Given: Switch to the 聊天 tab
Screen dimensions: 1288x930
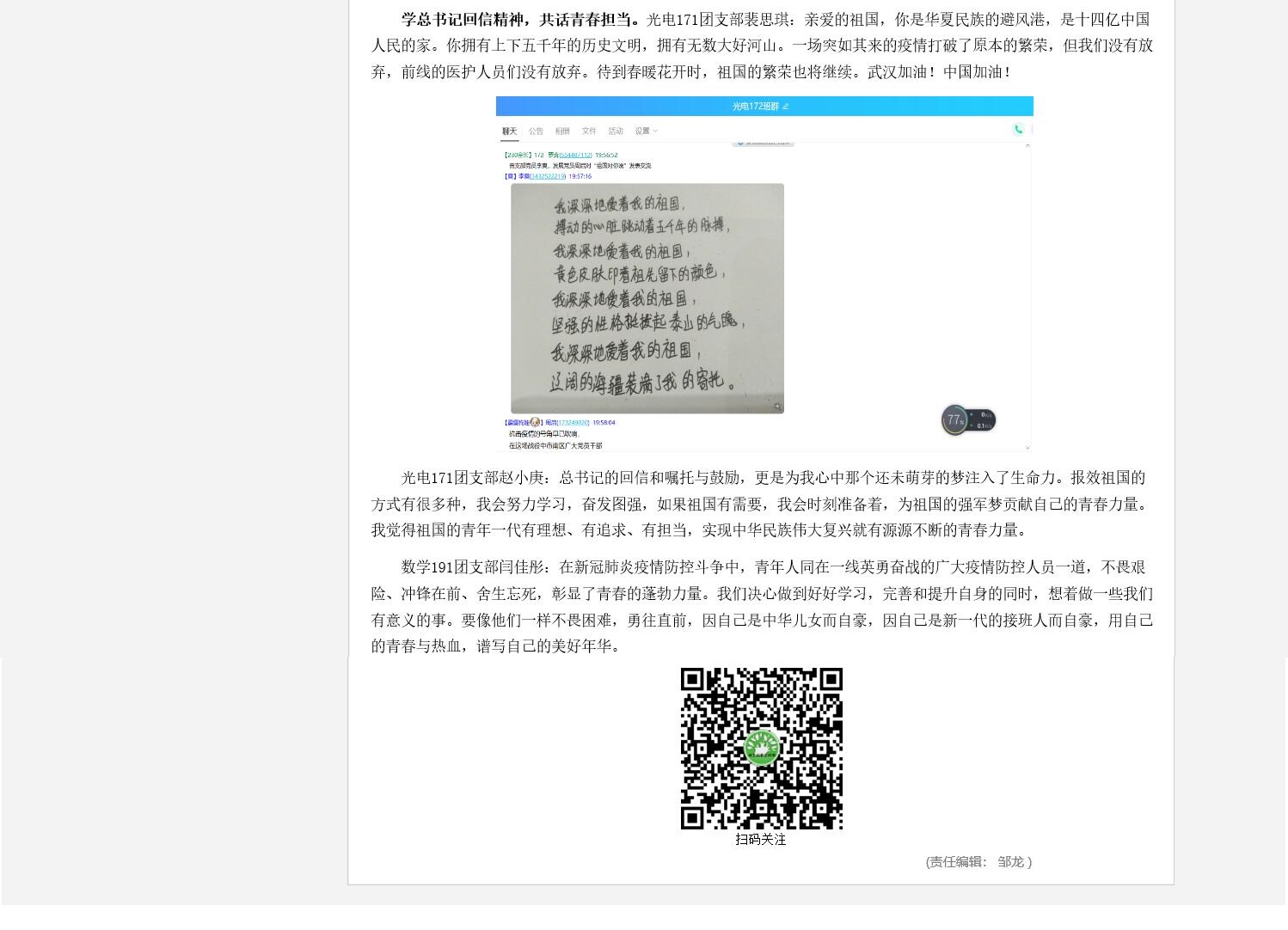Looking at the screenshot, I should click(x=510, y=132).
